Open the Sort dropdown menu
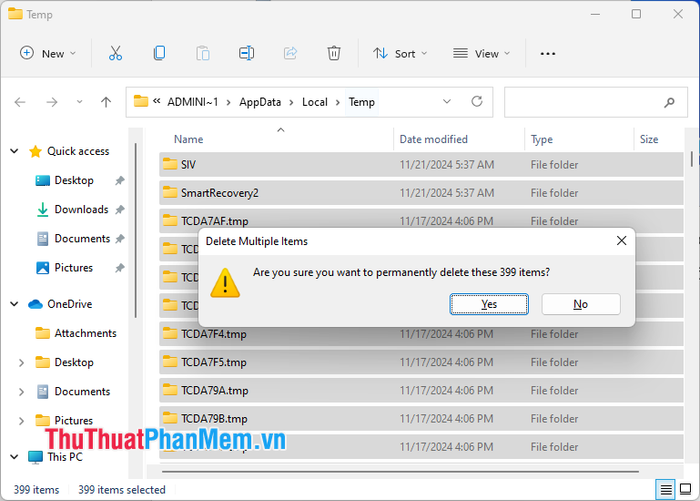Viewport: 700px width, 501px height. click(x=400, y=54)
